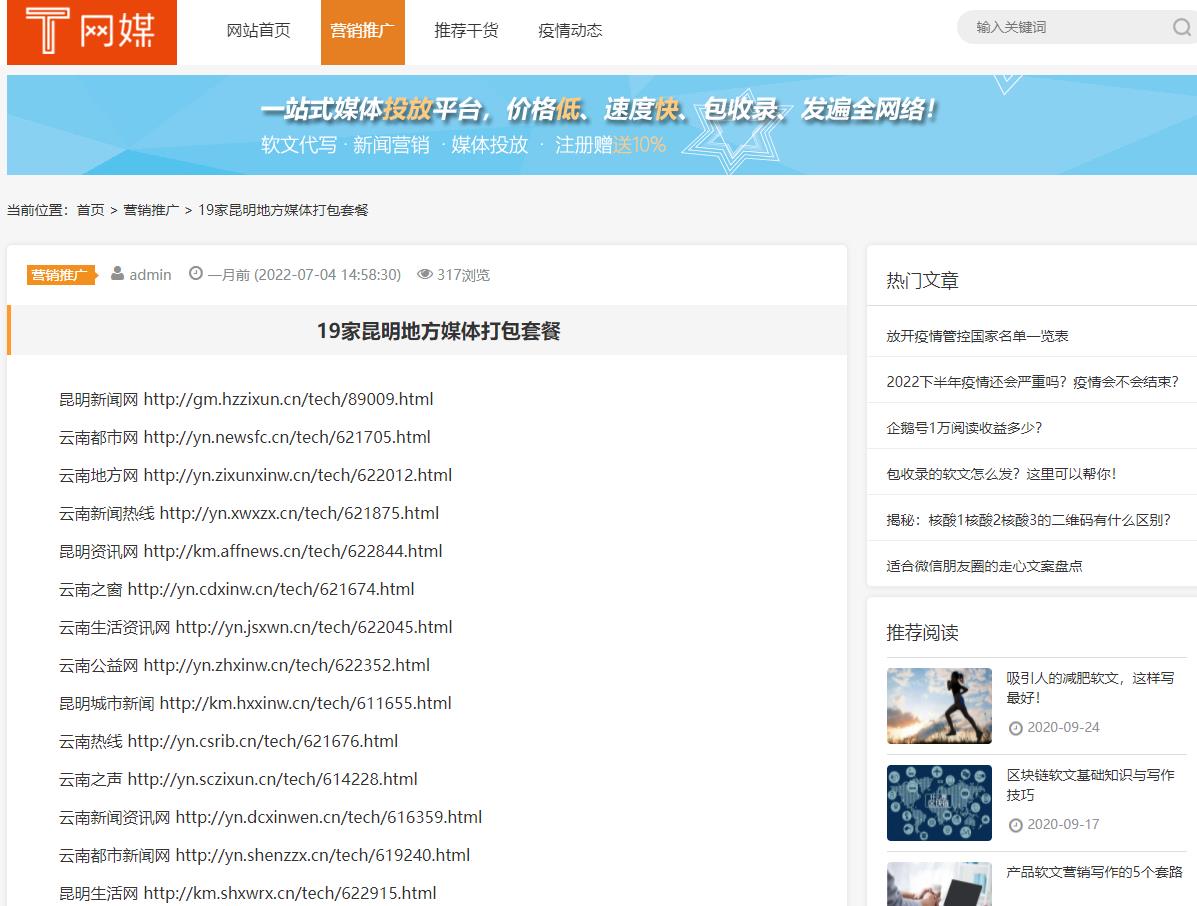Click the article title 19家昆明地方媒体打包套餐
The image size is (1197, 906).
(438, 330)
